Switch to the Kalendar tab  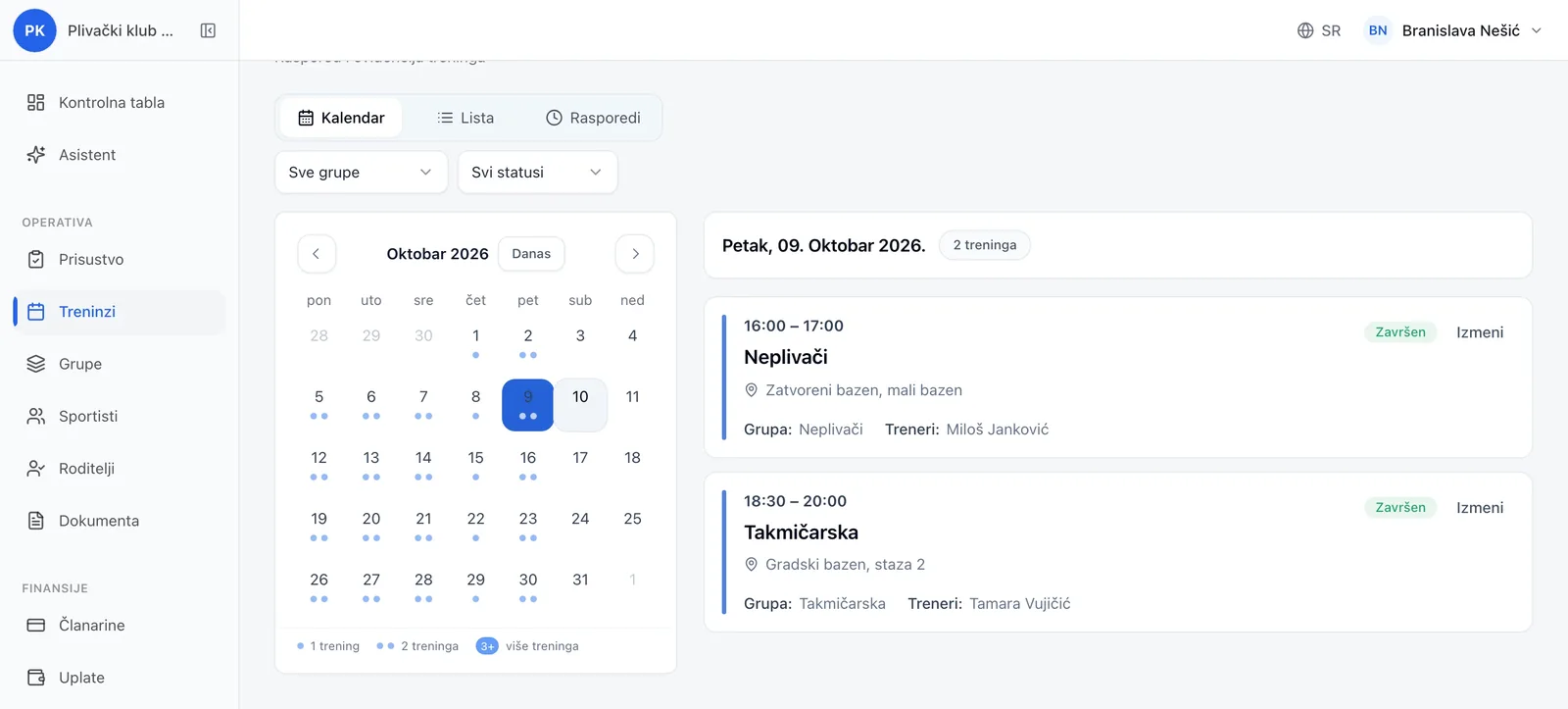pos(341,118)
